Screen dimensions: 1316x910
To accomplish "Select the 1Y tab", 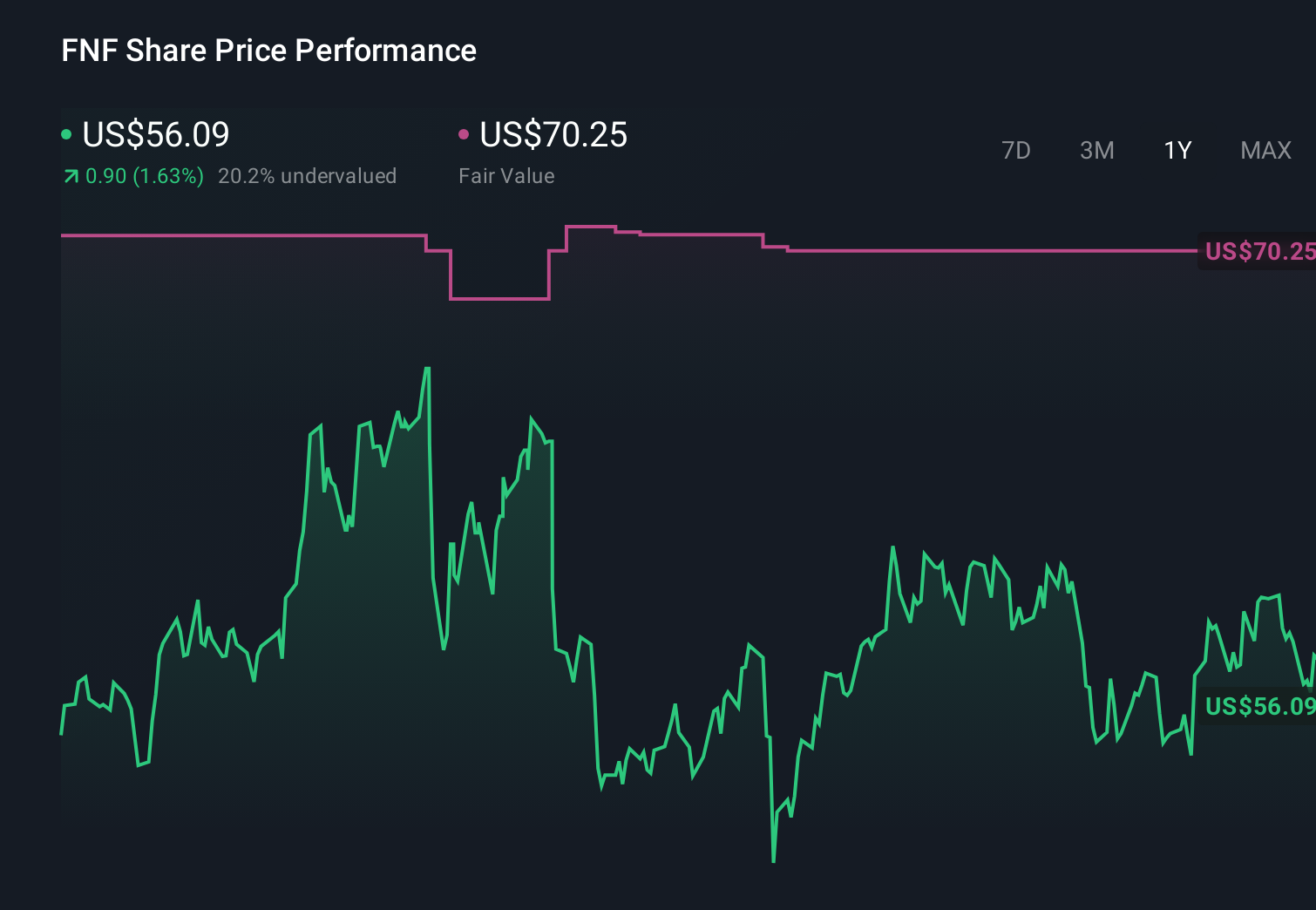I will click(x=1177, y=150).
